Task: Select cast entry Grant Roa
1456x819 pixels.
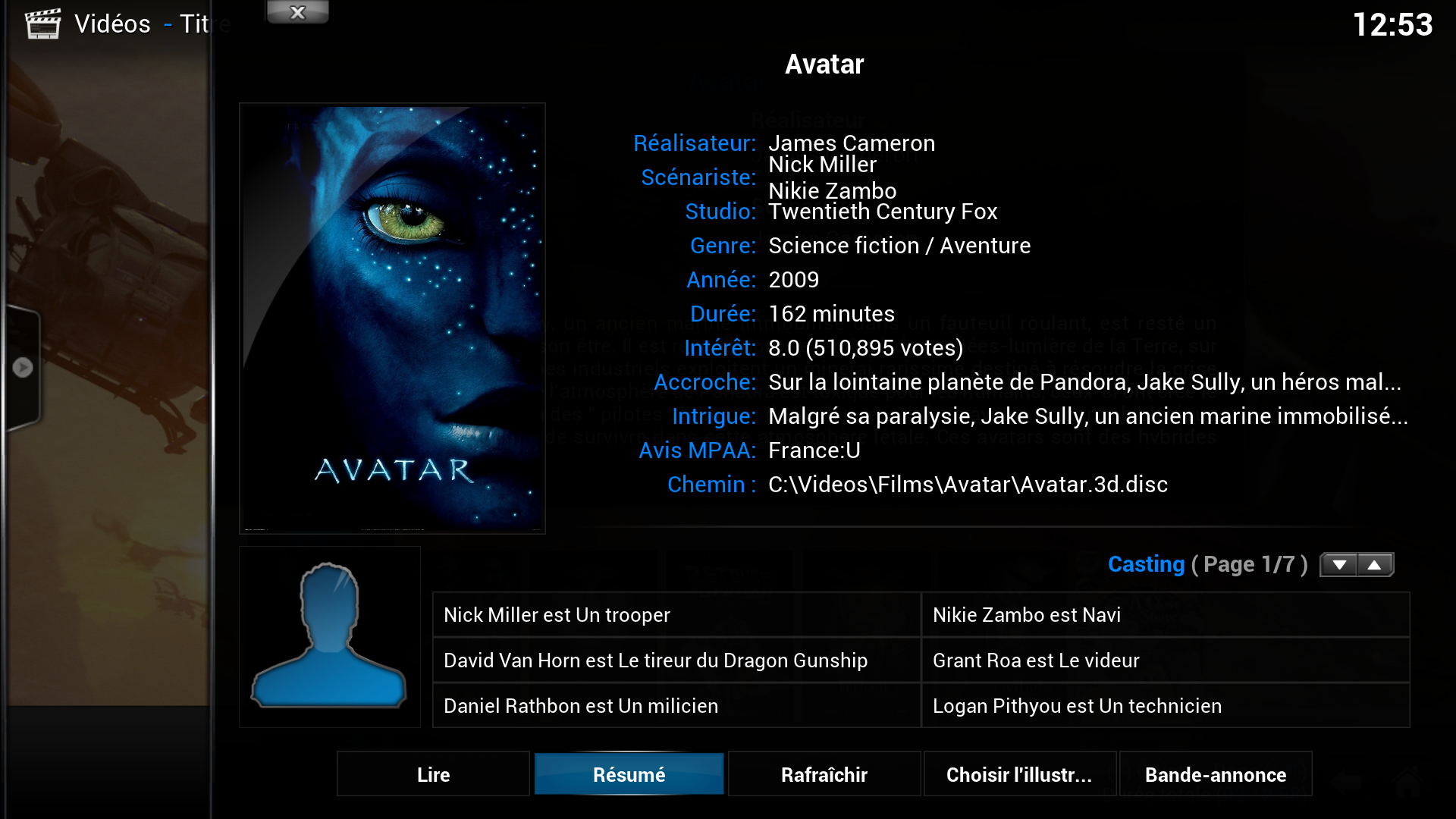Action: coord(1166,661)
